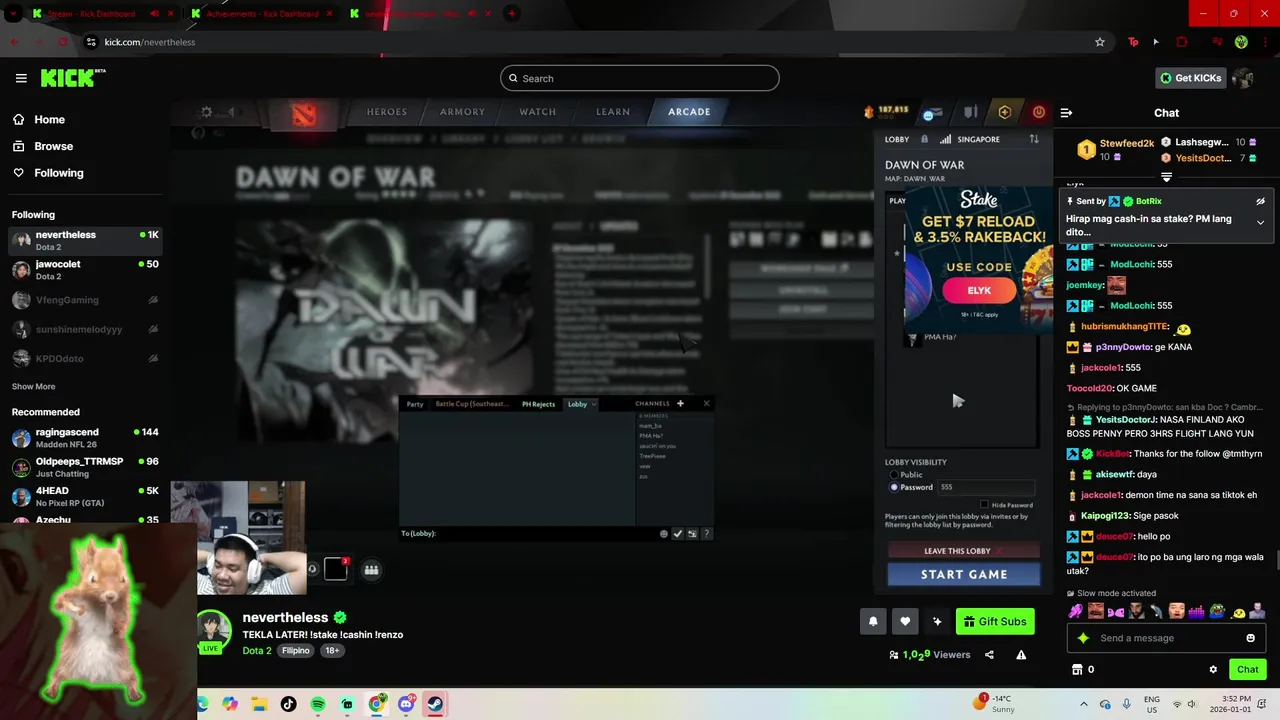Image resolution: width=1280 pixels, height=720 pixels.
Task: Select the LEARN tab in Dota
Action: 613,112
